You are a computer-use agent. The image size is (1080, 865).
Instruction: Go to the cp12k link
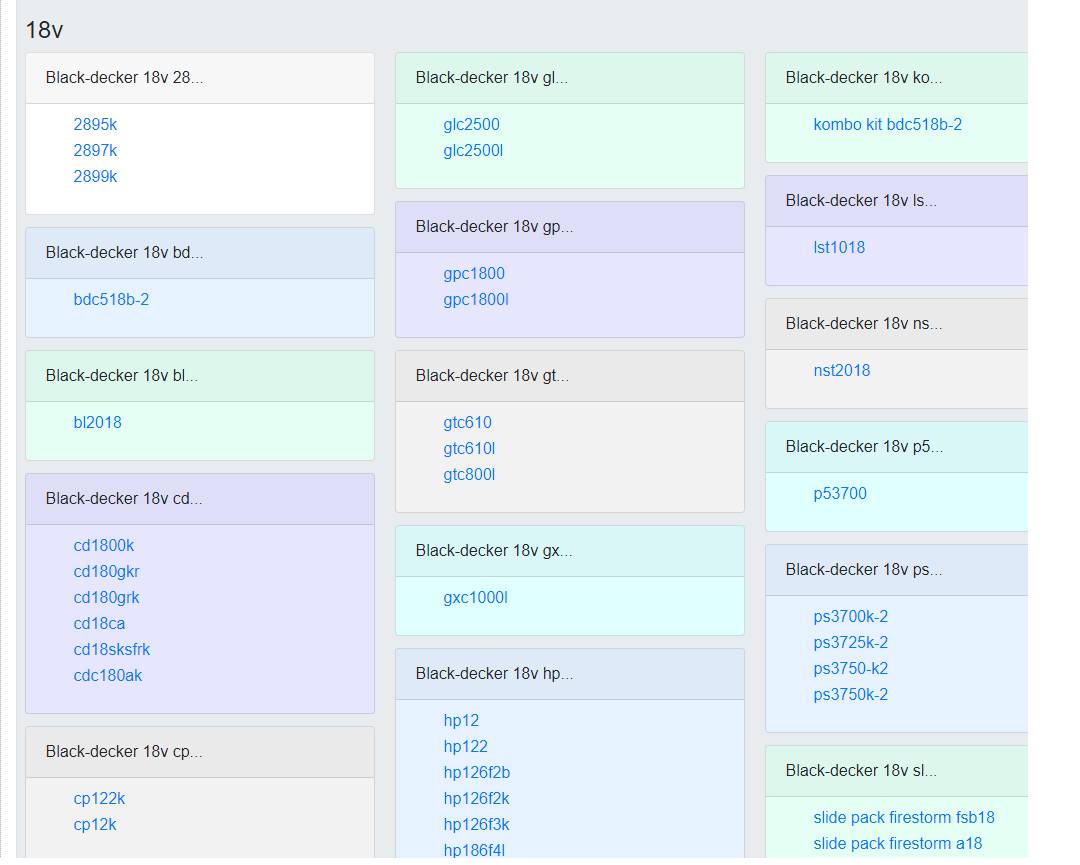(x=94, y=825)
